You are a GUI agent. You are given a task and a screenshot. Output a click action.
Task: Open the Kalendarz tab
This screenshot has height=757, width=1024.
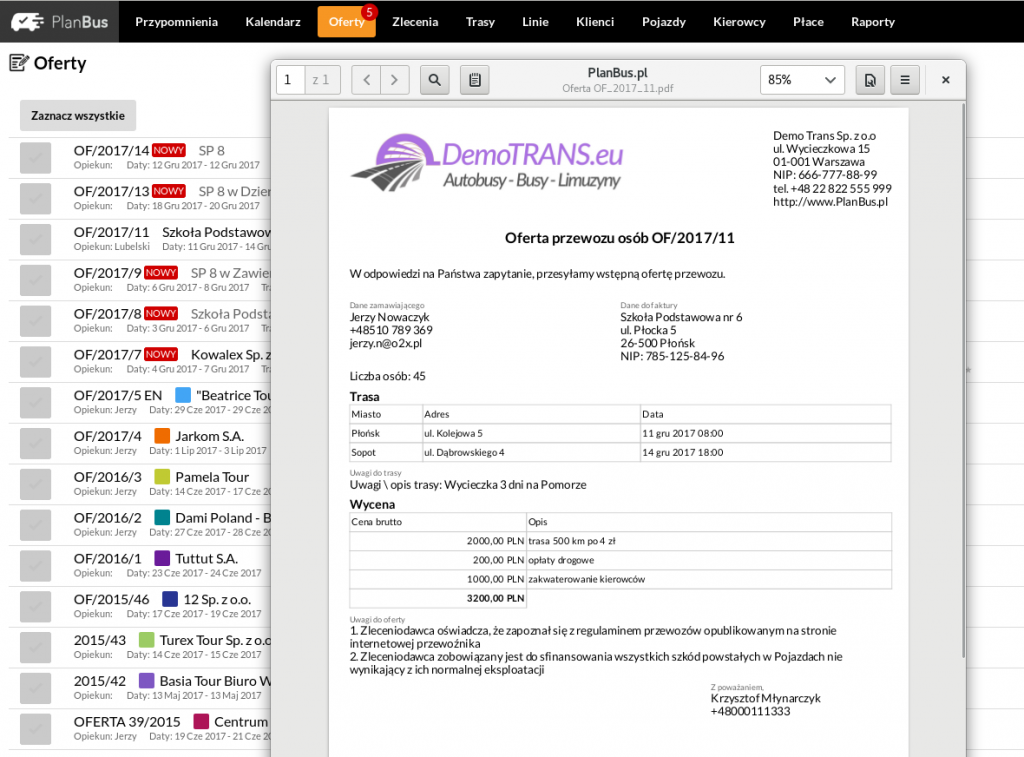(273, 22)
